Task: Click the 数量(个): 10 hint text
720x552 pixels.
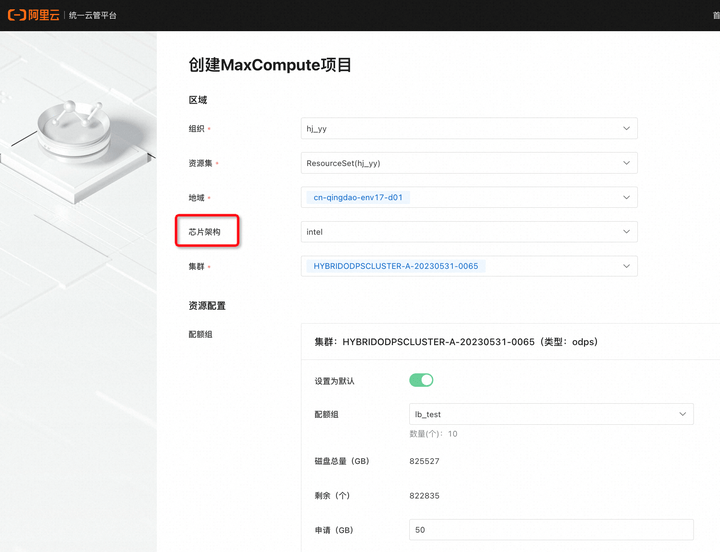Action: [x=433, y=434]
